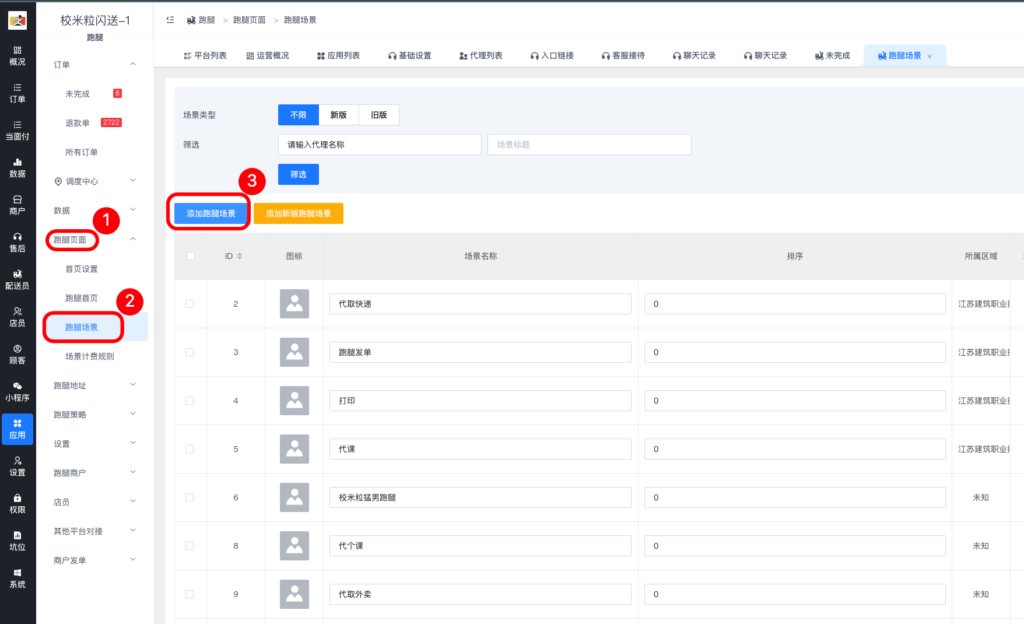Check the row checkbox for ID 2
This screenshot has height=624, width=1024.
[190, 303]
